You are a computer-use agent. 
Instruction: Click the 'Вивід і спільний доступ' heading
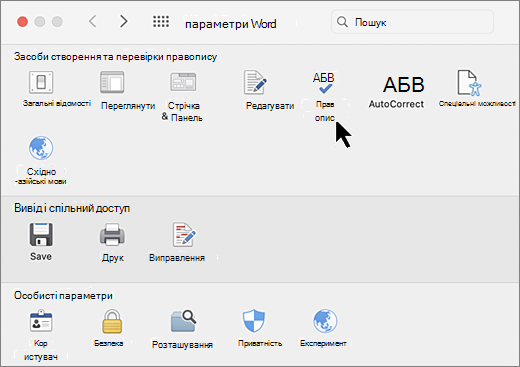[72, 208]
